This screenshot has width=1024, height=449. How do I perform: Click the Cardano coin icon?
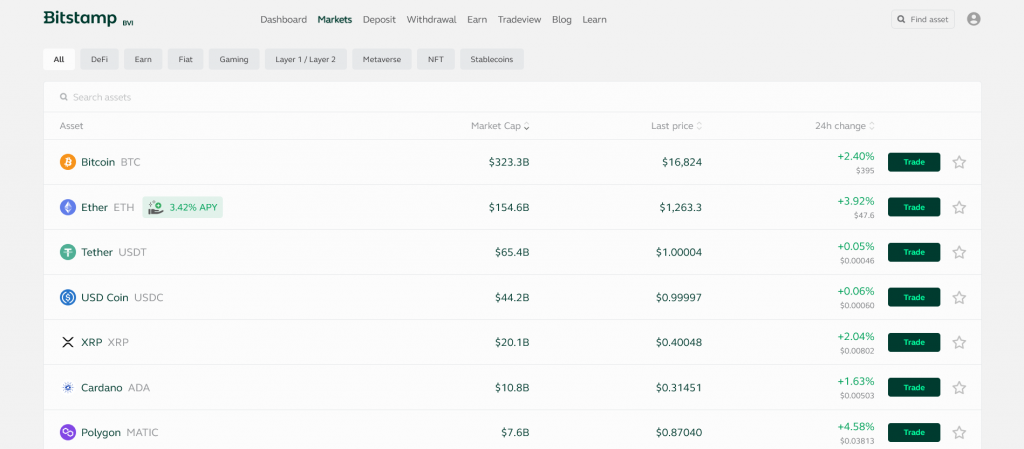pyautogui.click(x=68, y=388)
